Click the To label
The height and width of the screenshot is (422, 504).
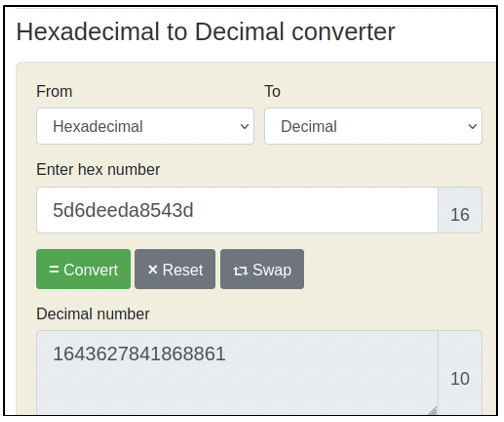pyautogui.click(x=272, y=91)
